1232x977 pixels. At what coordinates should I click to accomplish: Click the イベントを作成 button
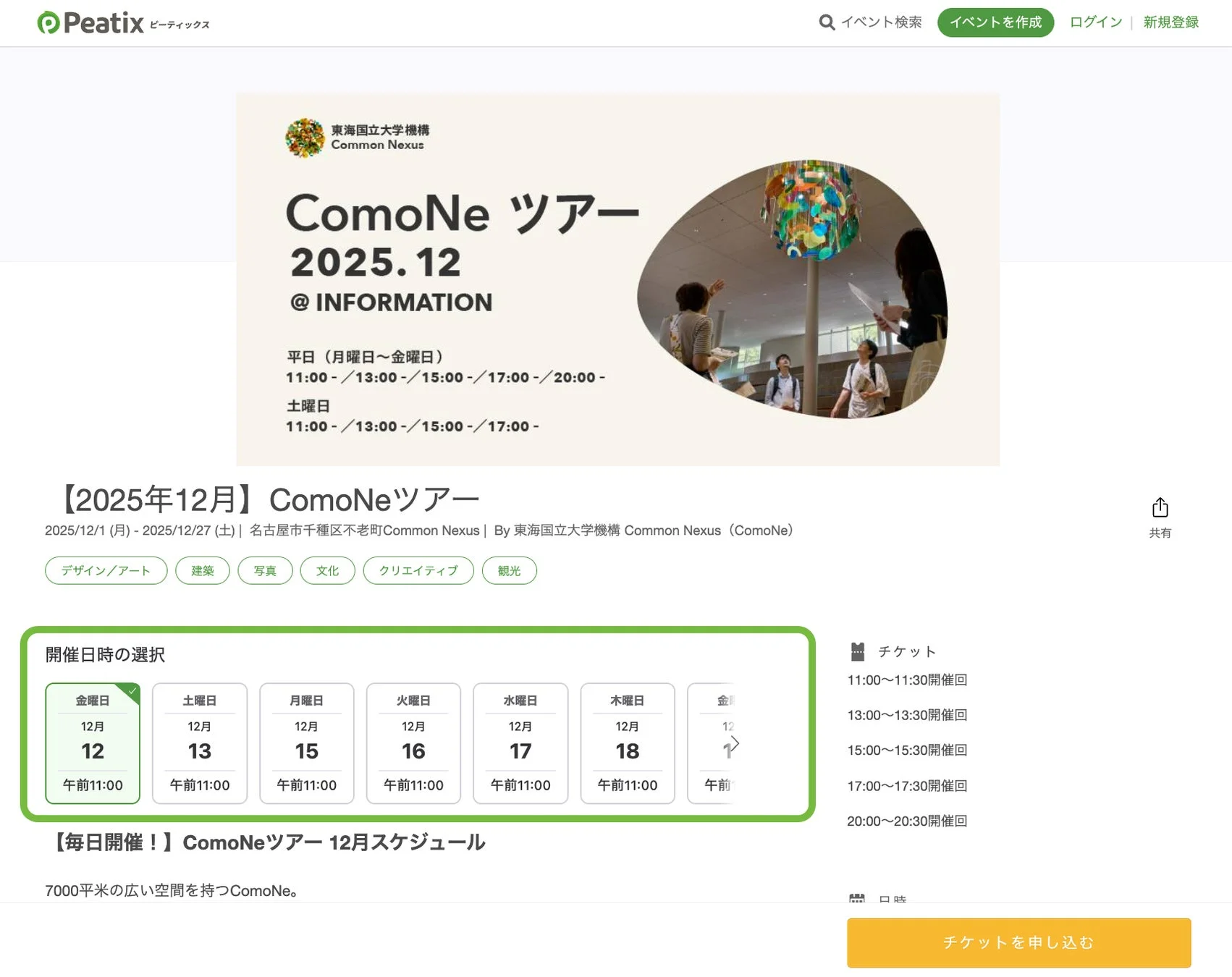(995, 22)
